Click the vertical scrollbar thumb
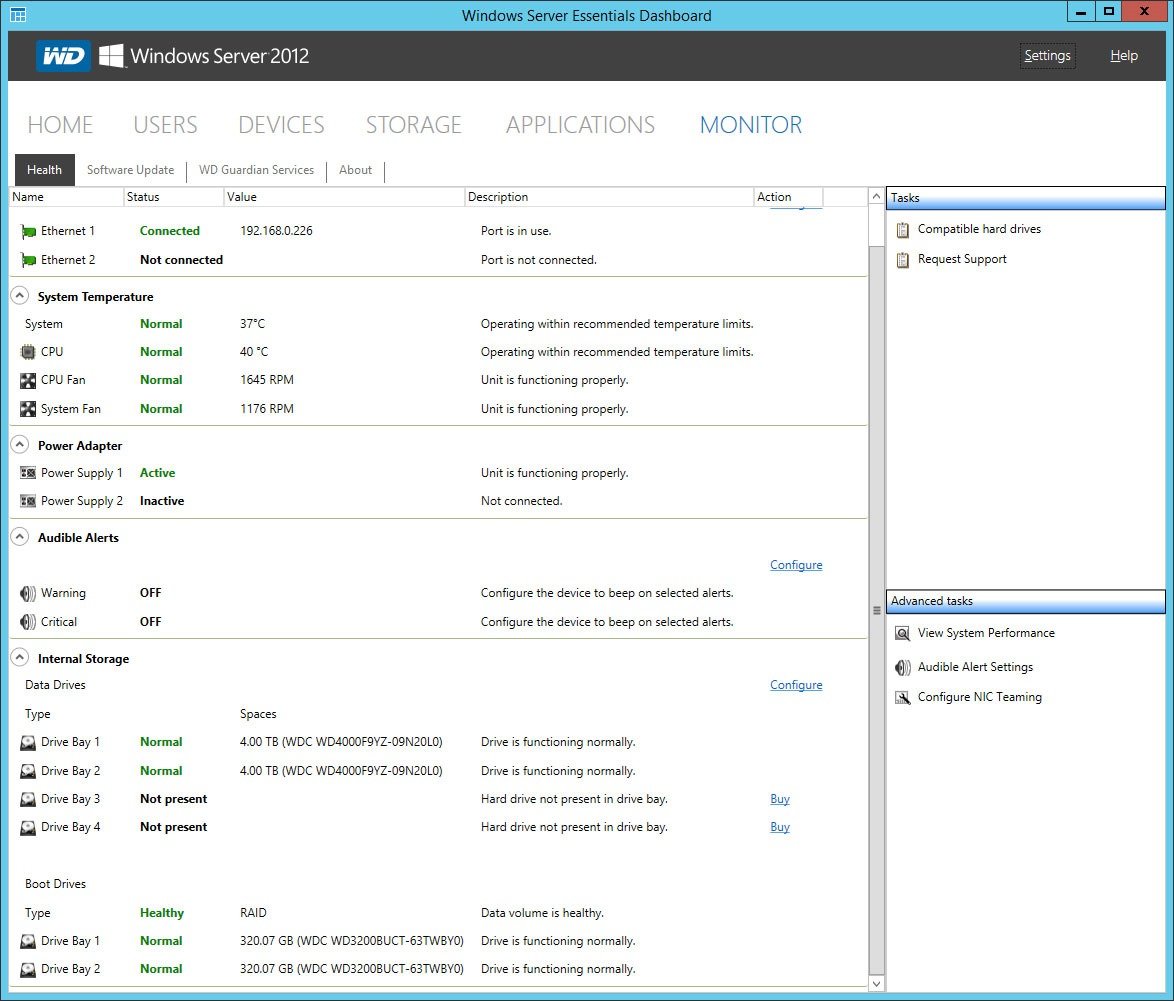Screen dimensions: 1174x1001 [x=876, y=609]
